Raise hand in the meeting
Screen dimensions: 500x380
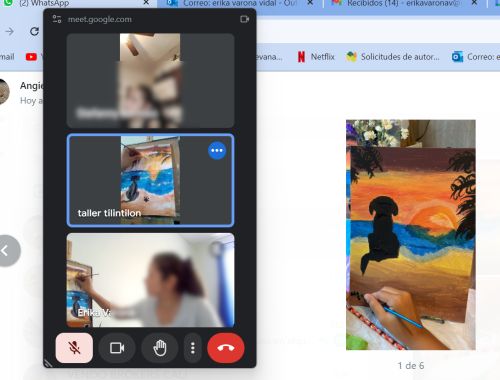[x=160, y=348]
